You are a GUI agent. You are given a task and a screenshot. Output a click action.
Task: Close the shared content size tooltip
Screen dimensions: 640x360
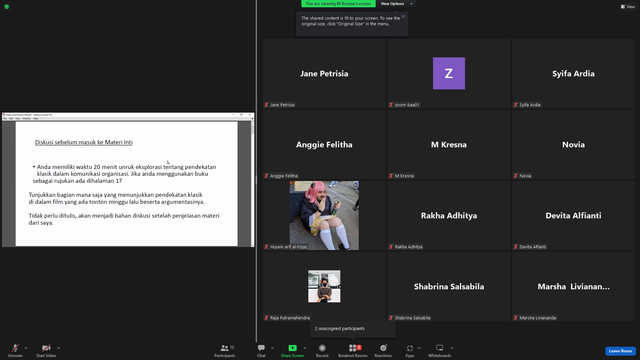click(403, 16)
